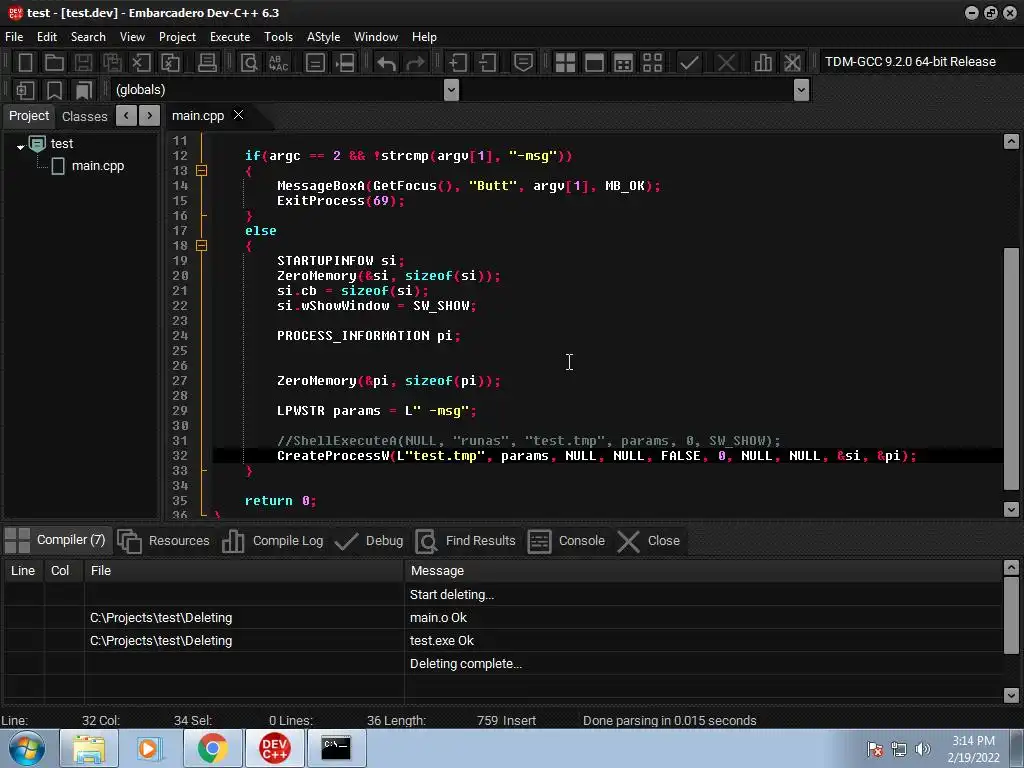Click the Save floppy-disk toolbar icon
Viewport: 1024px width, 768px height.
tap(84, 63)
